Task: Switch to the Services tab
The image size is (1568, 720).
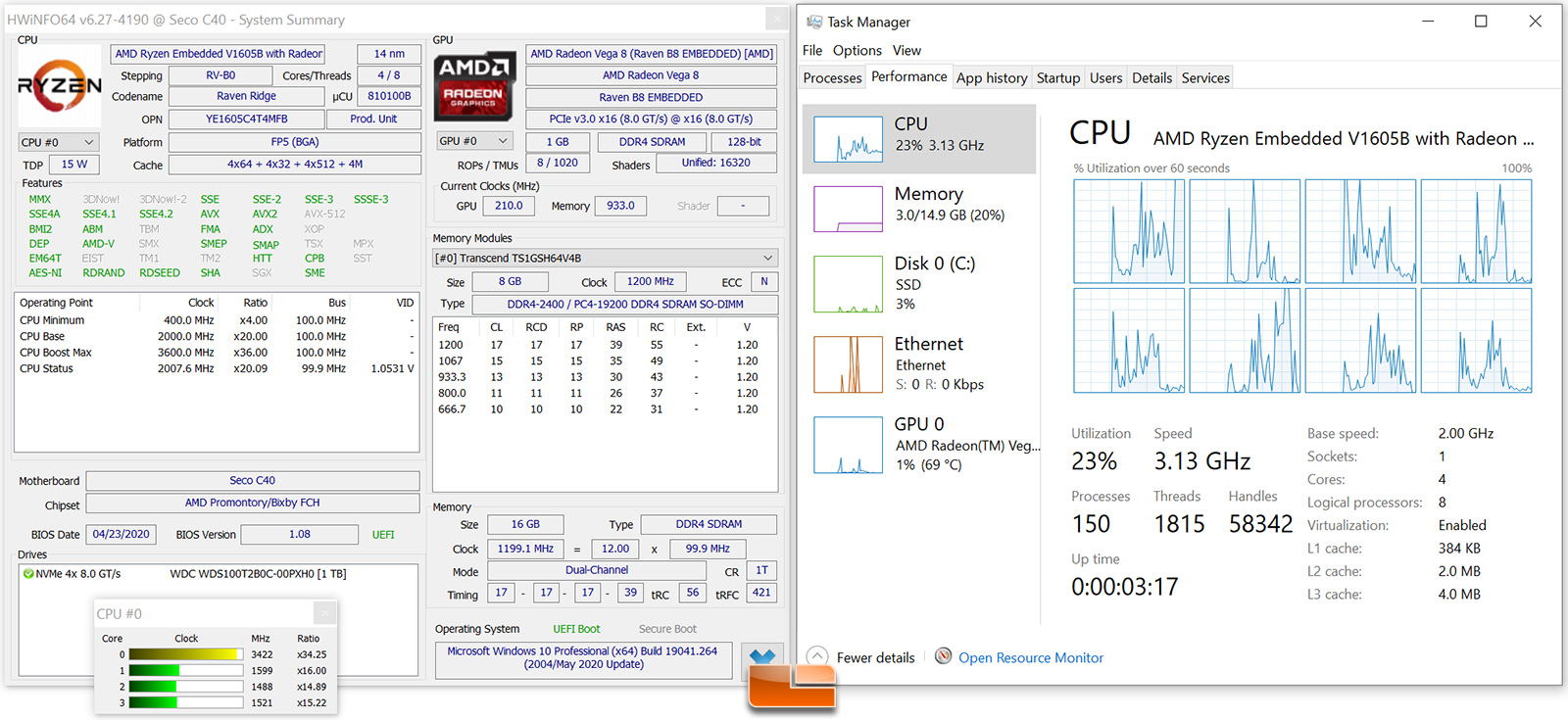Action: point(1205,77)
